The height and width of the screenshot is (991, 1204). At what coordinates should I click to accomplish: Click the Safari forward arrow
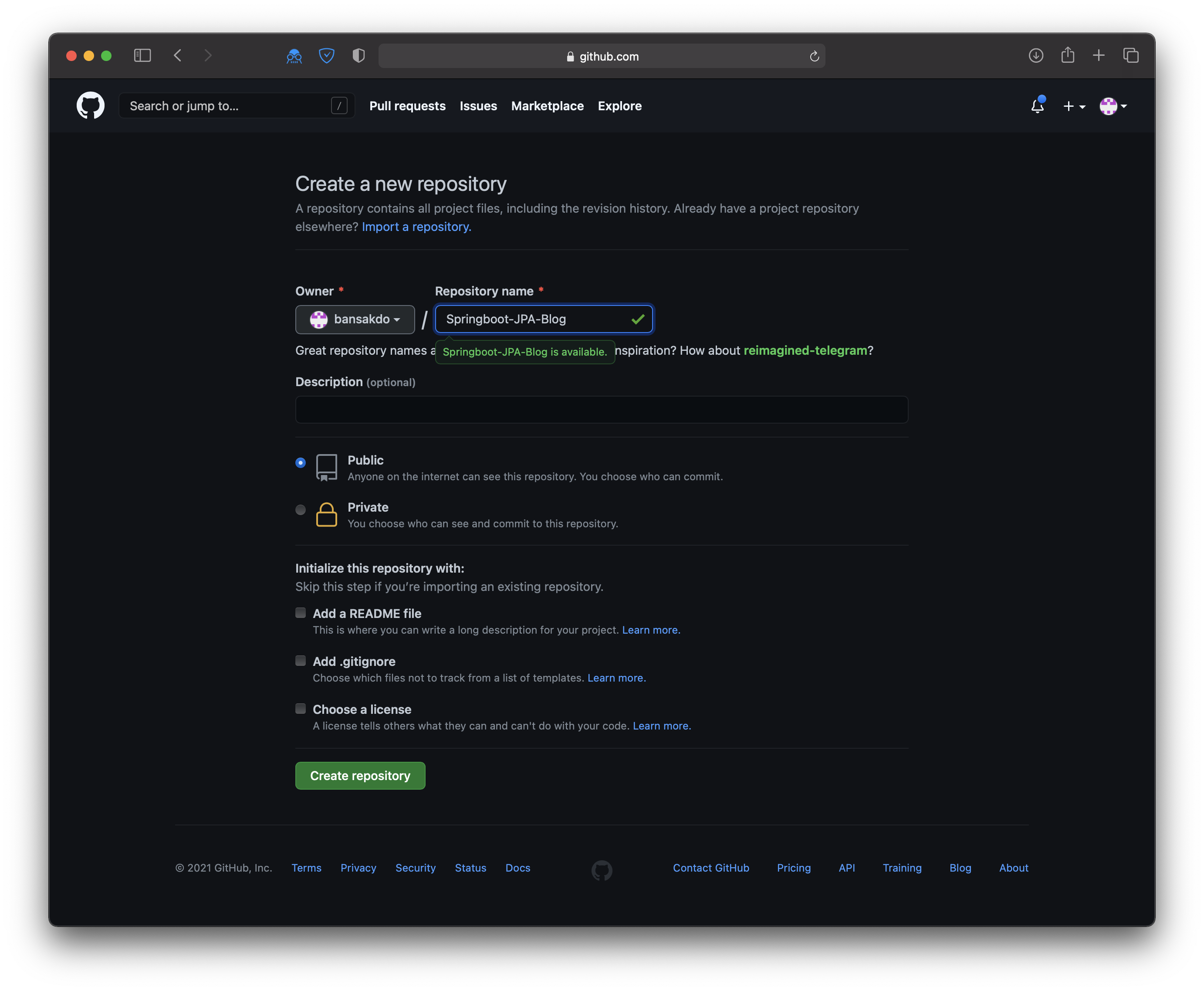coord(208,55)
